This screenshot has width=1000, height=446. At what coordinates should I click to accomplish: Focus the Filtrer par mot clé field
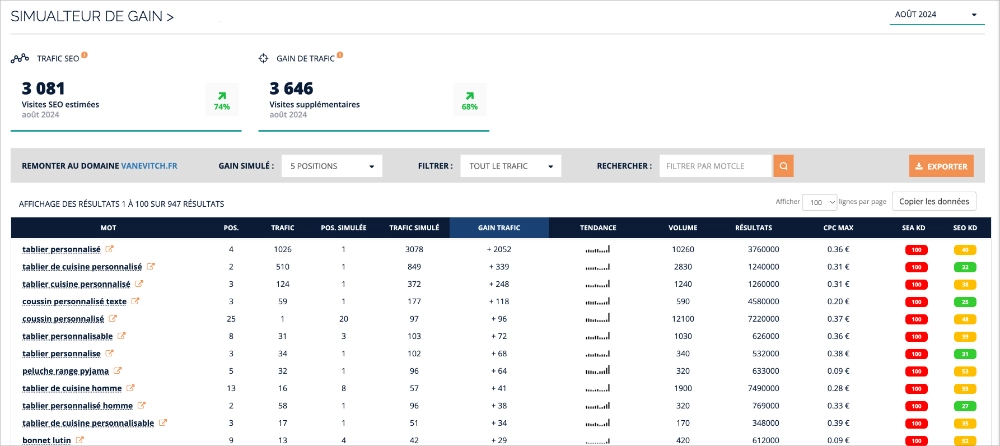point(716,166)
